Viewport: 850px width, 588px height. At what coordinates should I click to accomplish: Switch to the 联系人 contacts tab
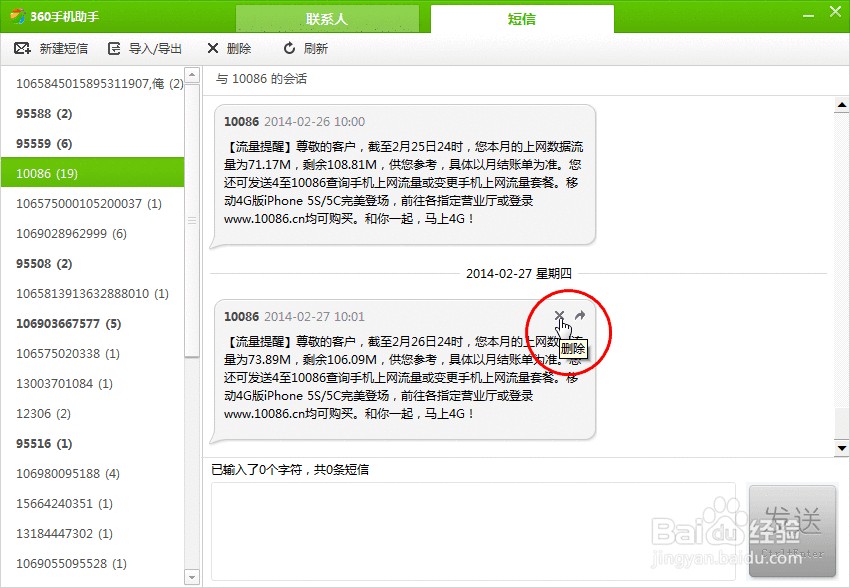(327, 18)
